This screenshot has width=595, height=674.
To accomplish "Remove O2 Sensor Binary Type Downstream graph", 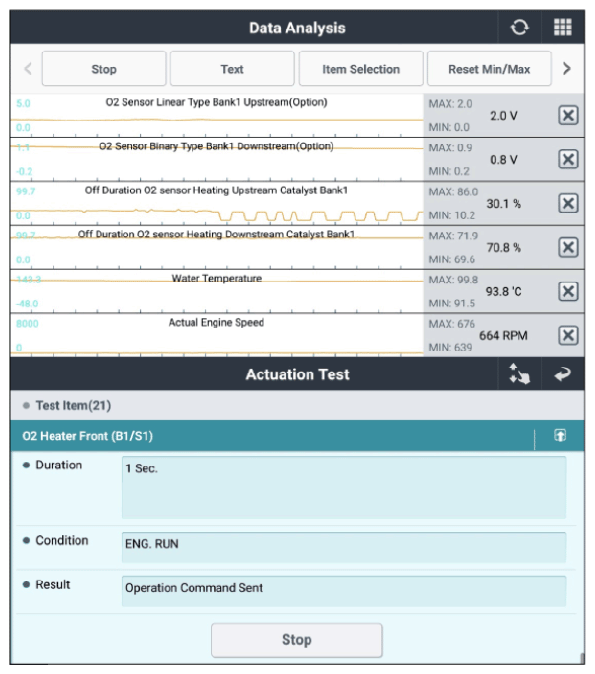I will click(x=568, y=159).
